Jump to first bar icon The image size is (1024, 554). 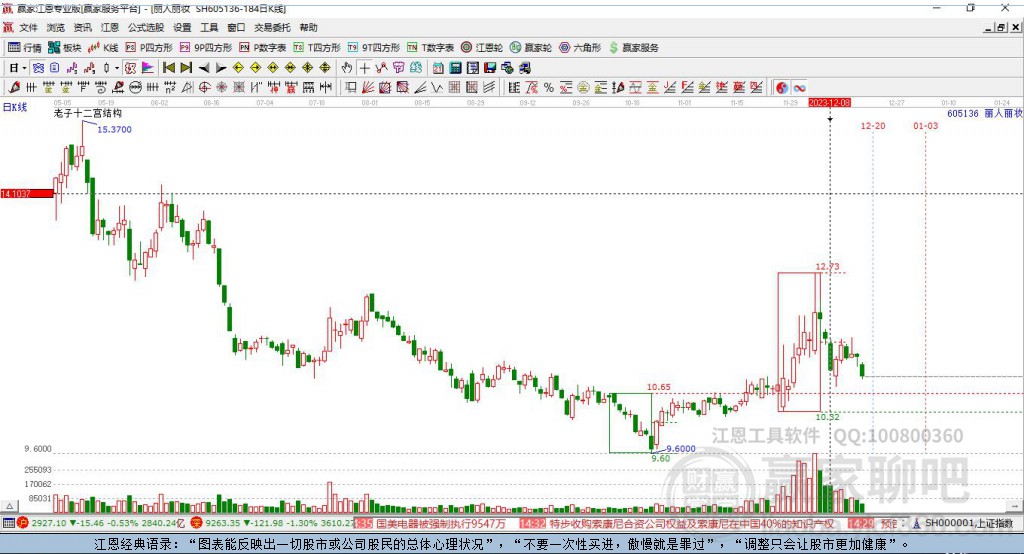(x=168, y=68)
